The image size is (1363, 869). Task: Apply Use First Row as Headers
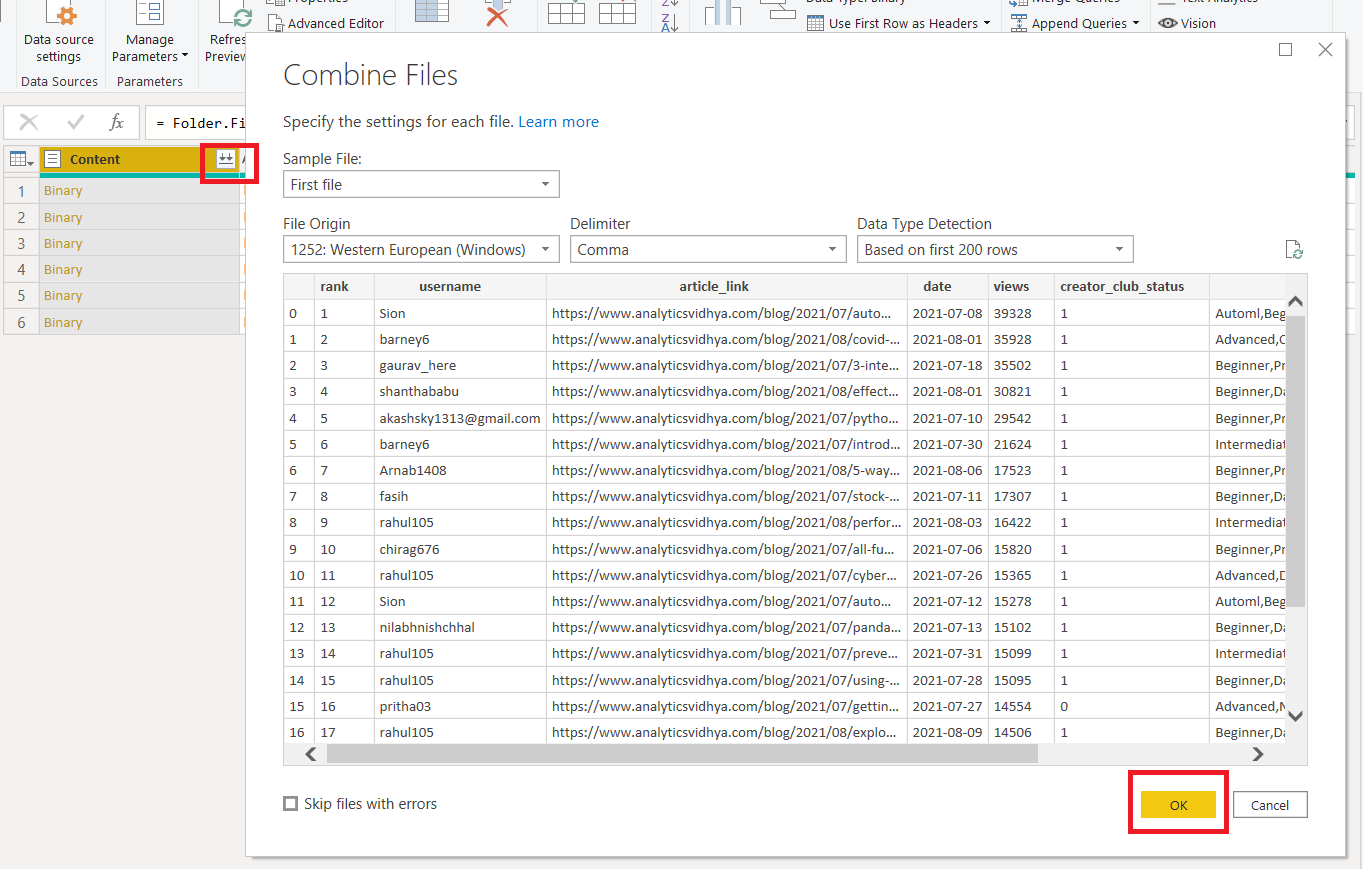(x=898, y=22)
